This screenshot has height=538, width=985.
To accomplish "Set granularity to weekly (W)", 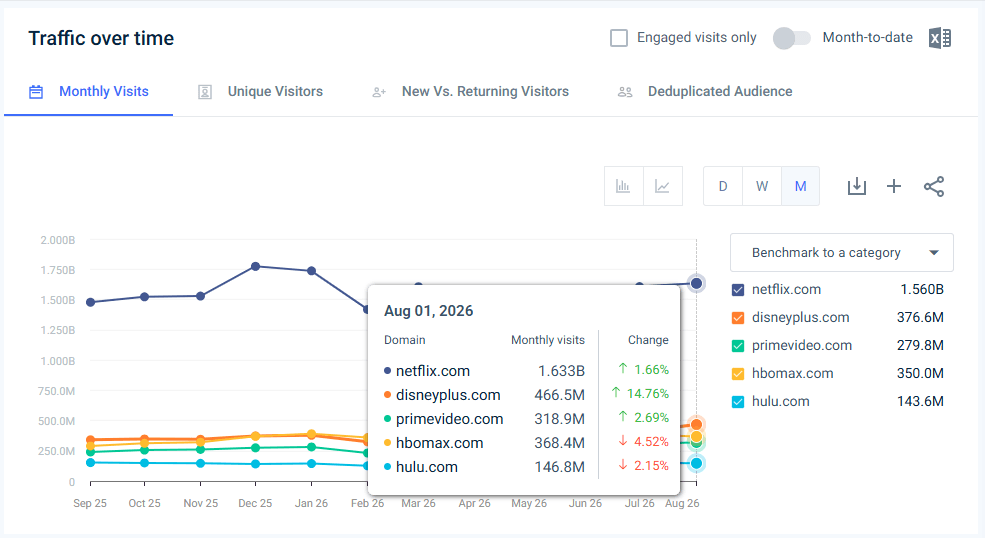I will pyautogui.click(x=762, y=186).
